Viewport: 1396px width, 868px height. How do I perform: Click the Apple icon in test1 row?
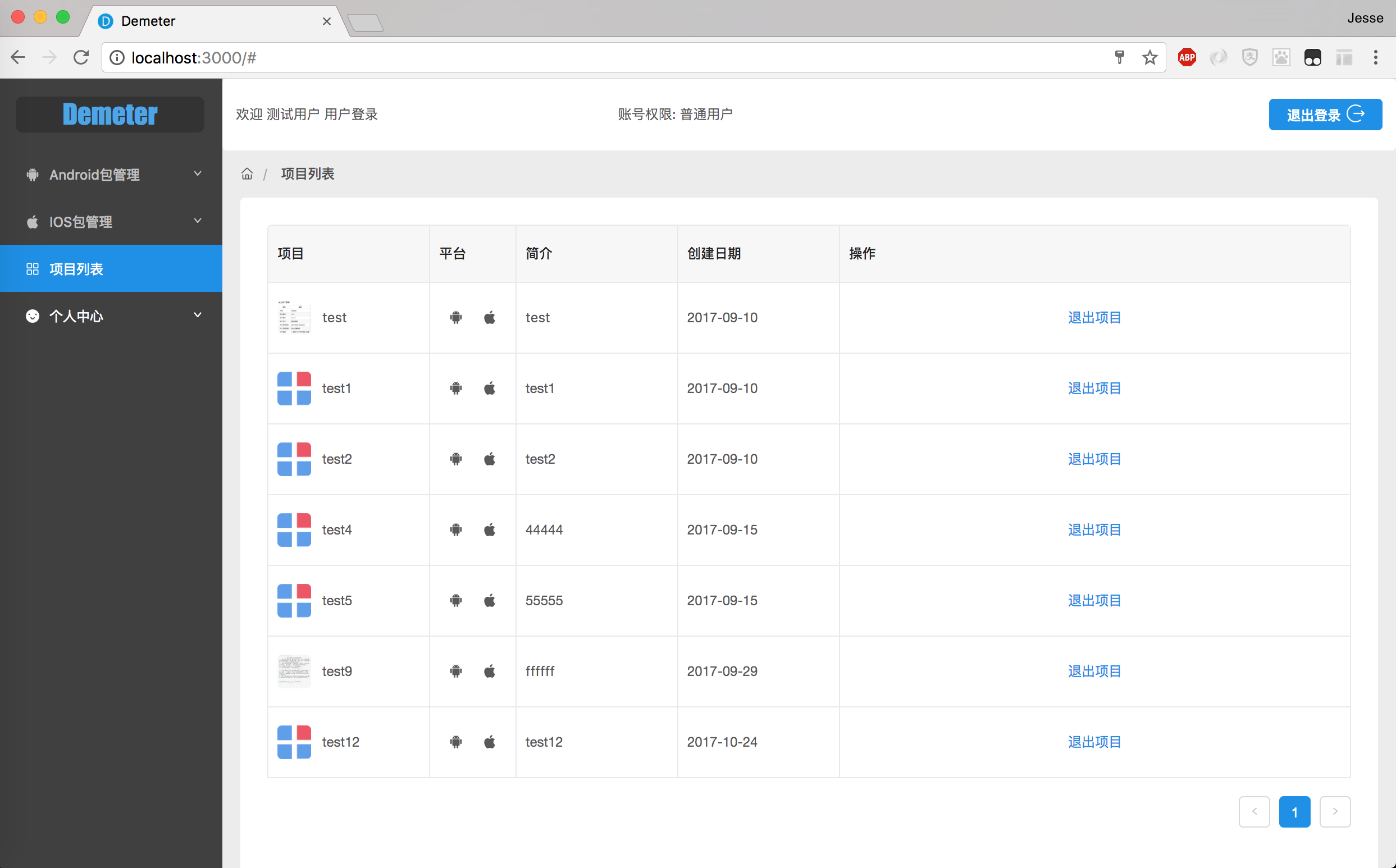coord(490,388)
